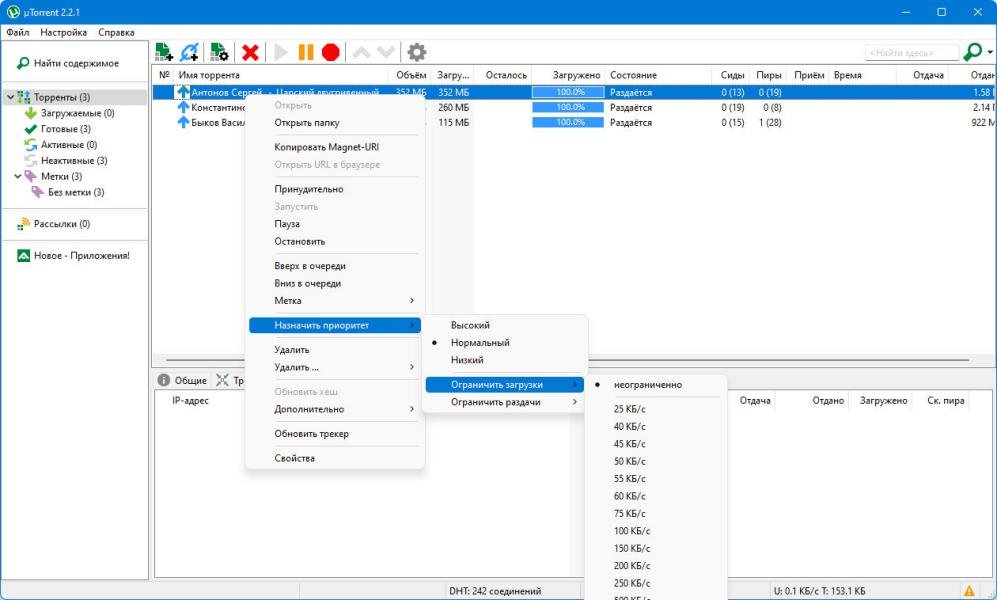Click Найти содержимое in the sidebar
Image resolution: width=997 pixels, height=600 pixels.
point(75,63)
